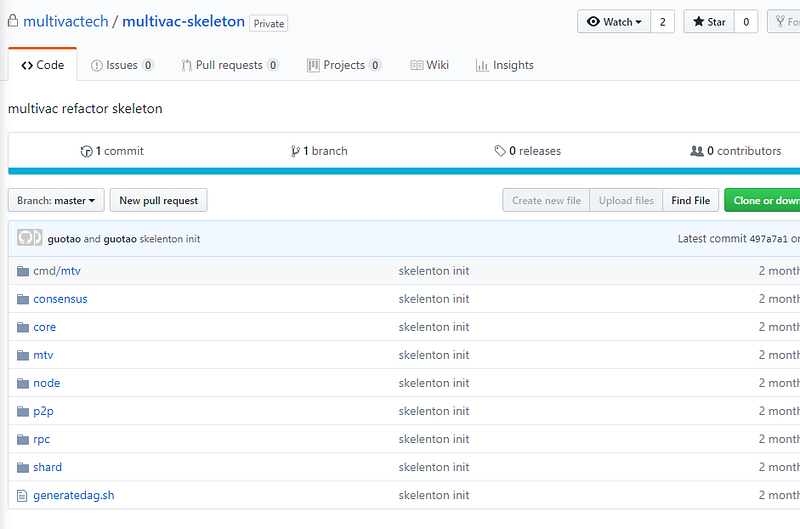
Task: Click the folder icon for mtv
Action: click(22, 355)
